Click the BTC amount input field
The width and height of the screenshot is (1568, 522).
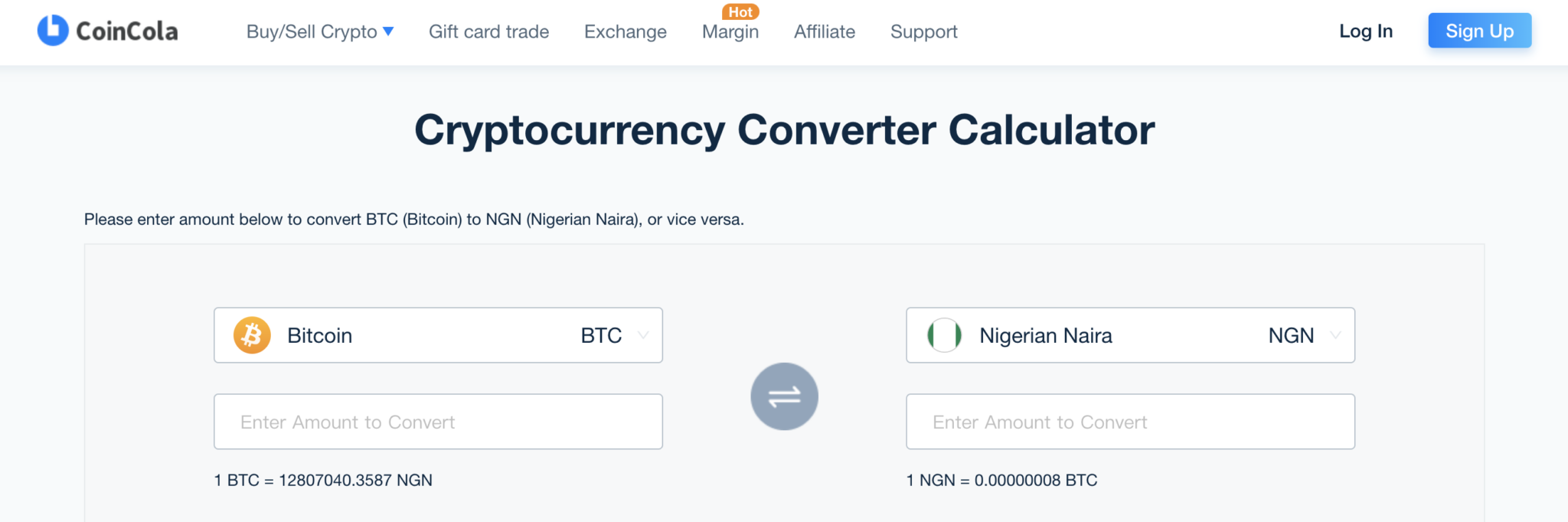pos(438,421)
